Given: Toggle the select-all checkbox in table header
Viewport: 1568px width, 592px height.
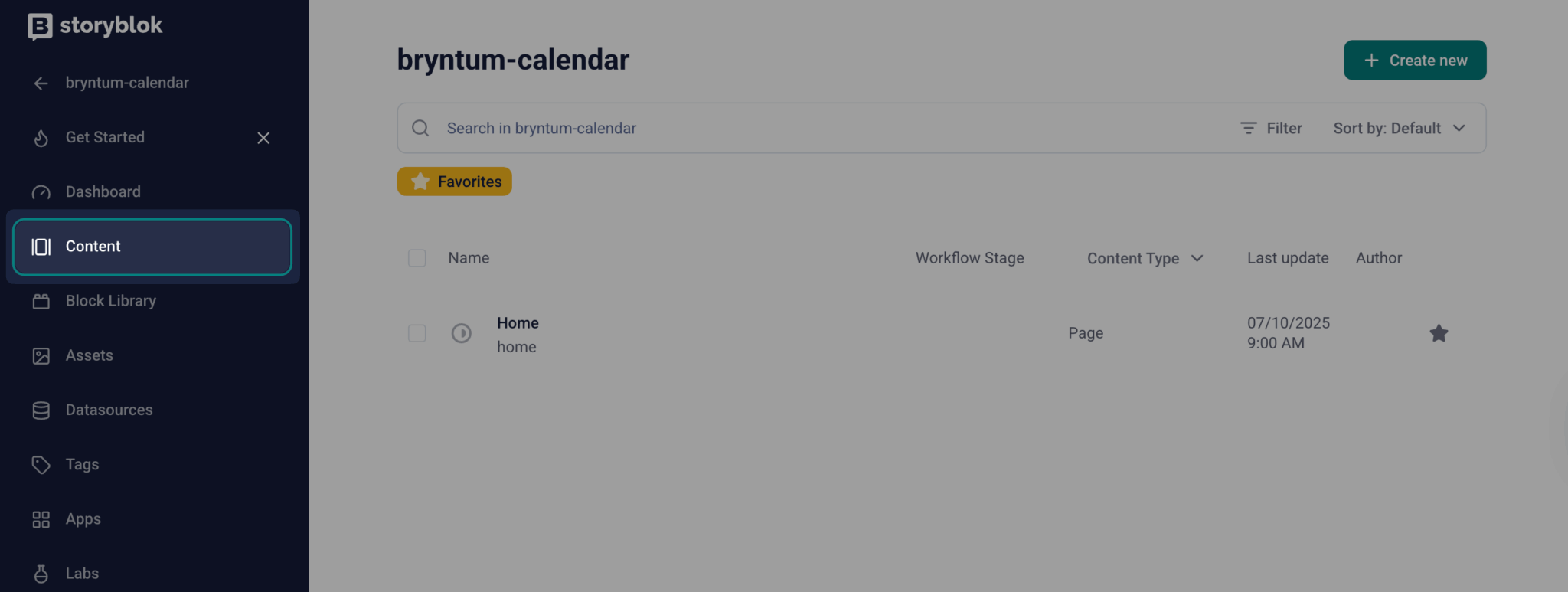Looking at the screenshot, I should (x=417, y=258).
